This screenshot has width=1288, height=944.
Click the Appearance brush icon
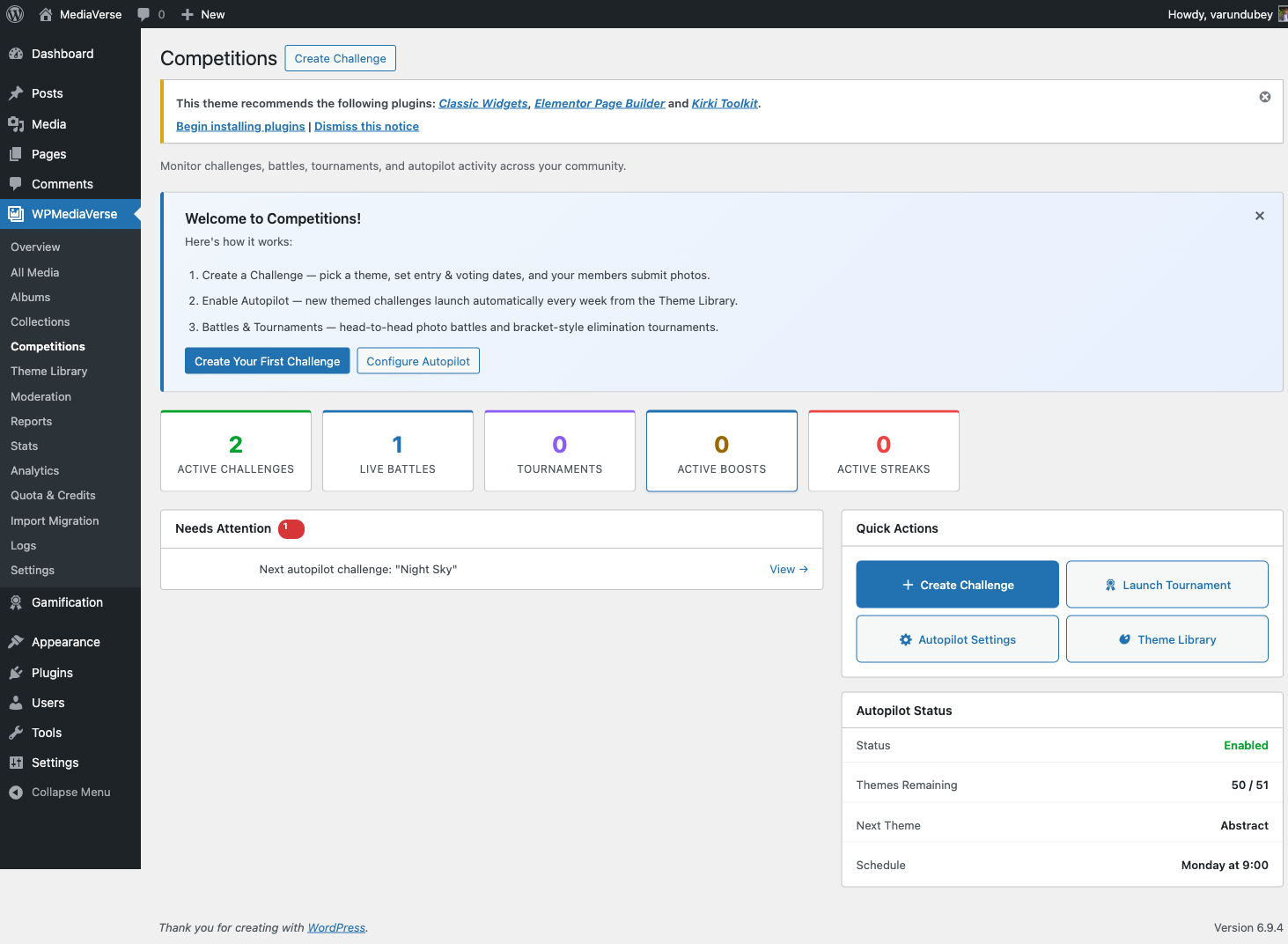(16, 641)
